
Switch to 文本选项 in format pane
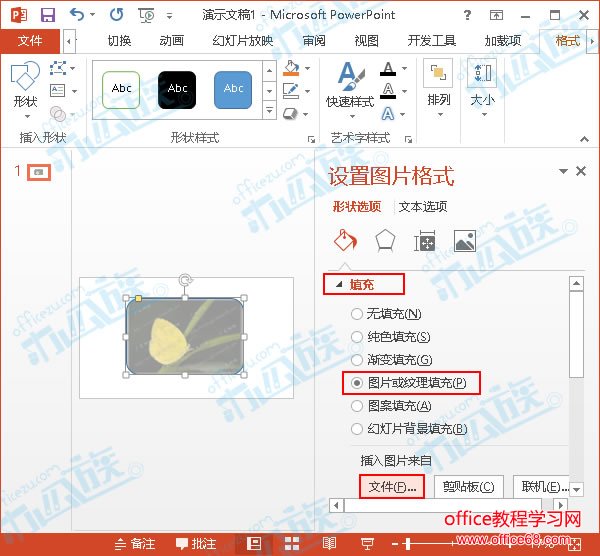tap(423, 207)
